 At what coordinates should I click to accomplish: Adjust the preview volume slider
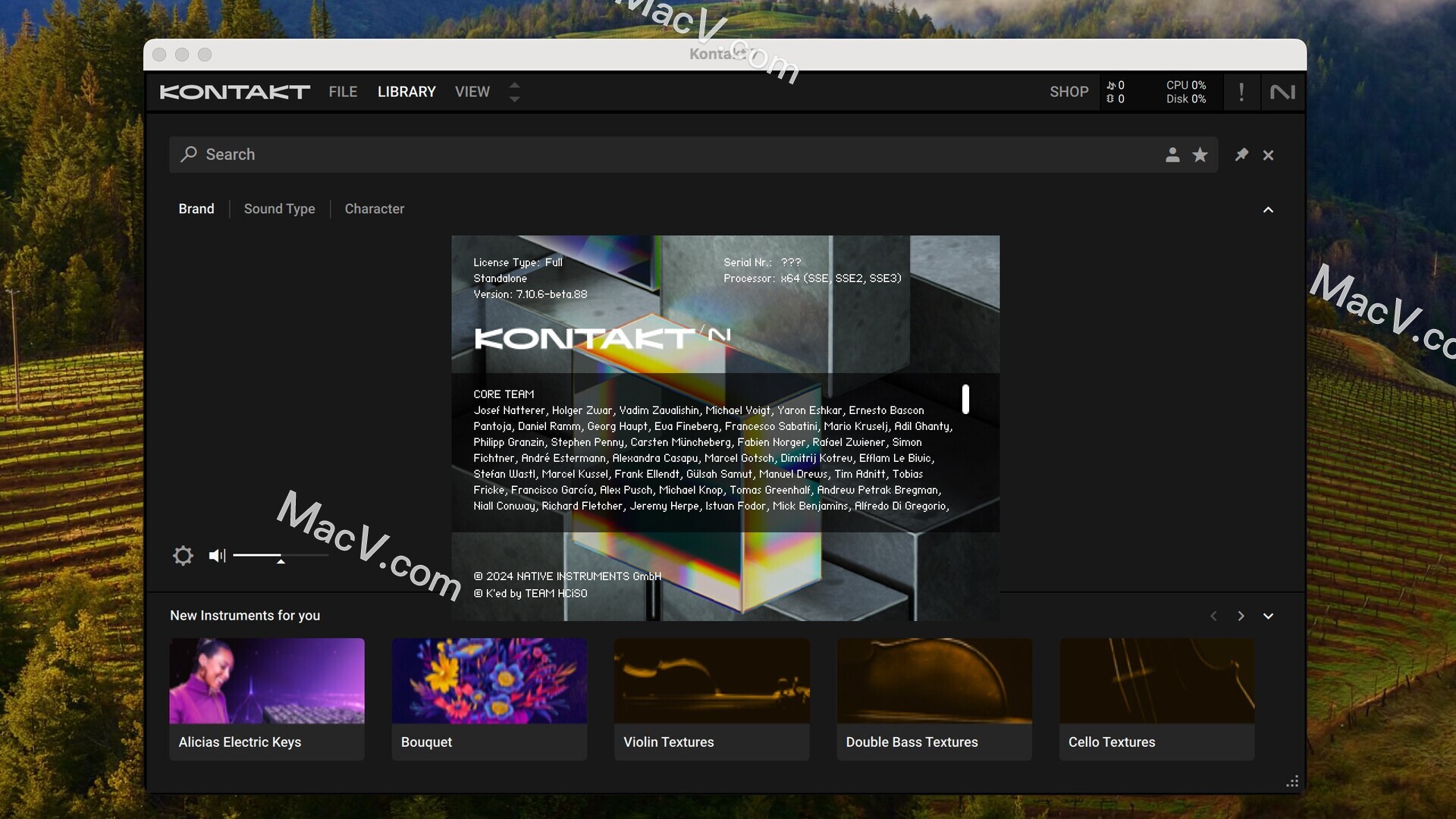point(281,557)
